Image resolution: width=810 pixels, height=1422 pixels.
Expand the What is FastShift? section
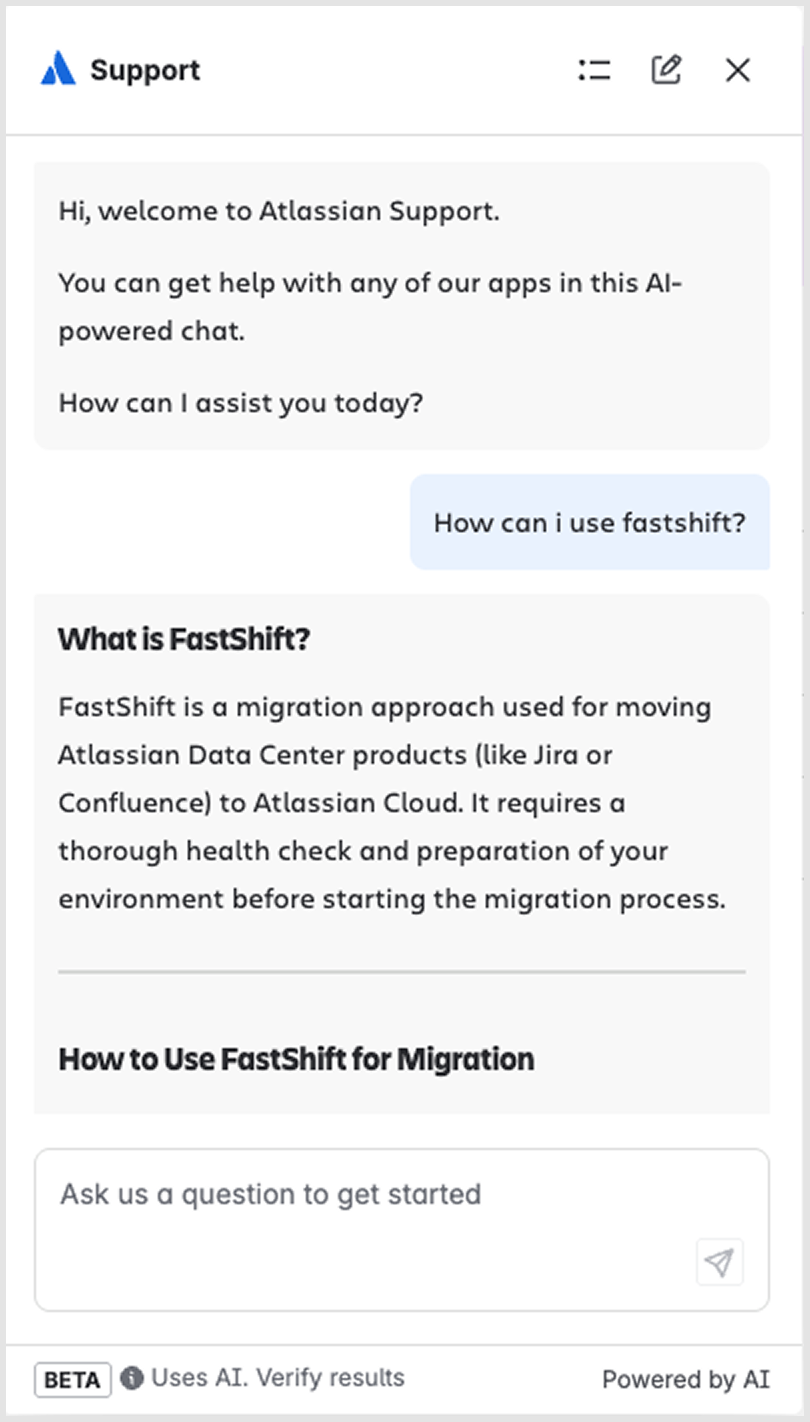(185, 639)
